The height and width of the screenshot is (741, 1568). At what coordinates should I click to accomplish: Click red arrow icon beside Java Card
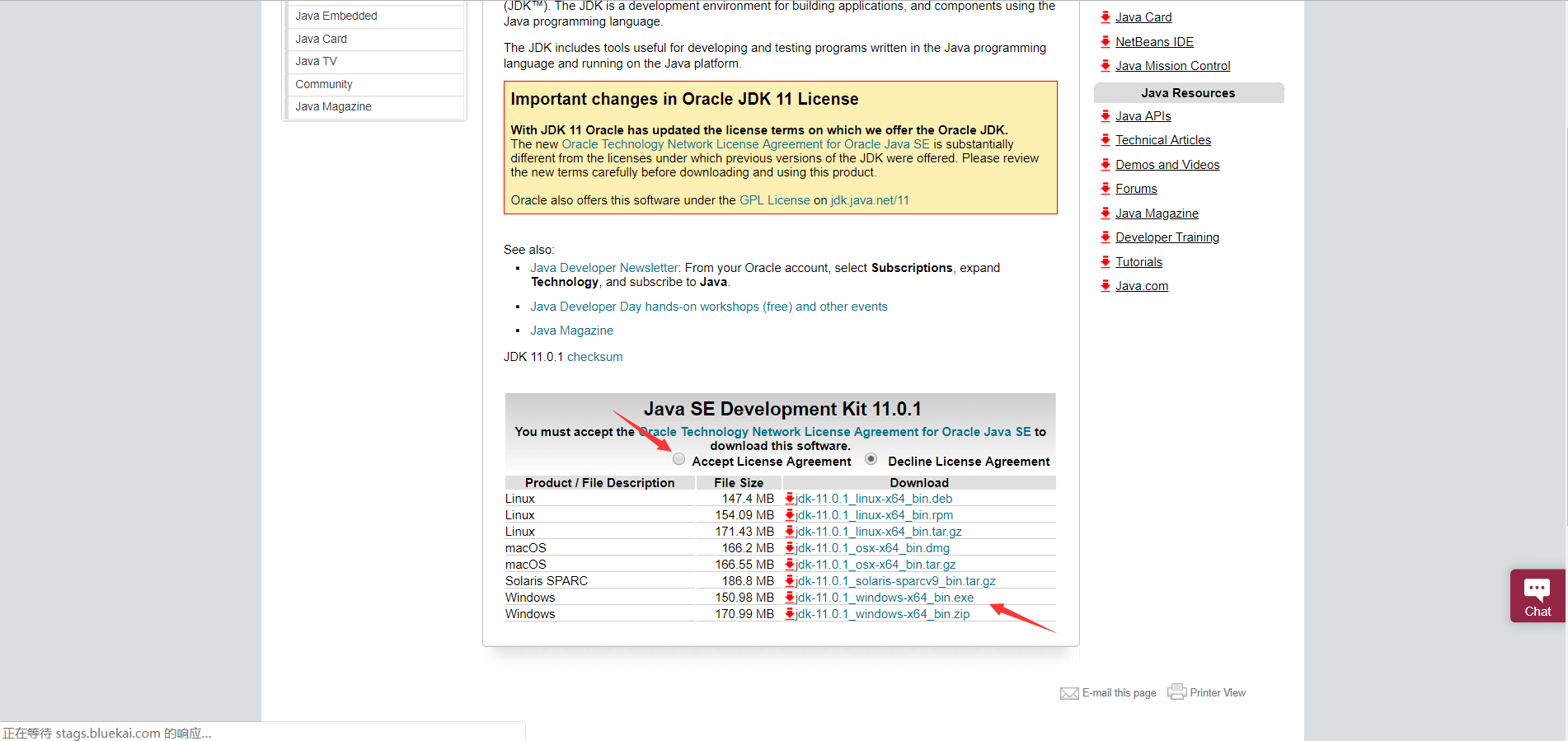(1106, 17)
